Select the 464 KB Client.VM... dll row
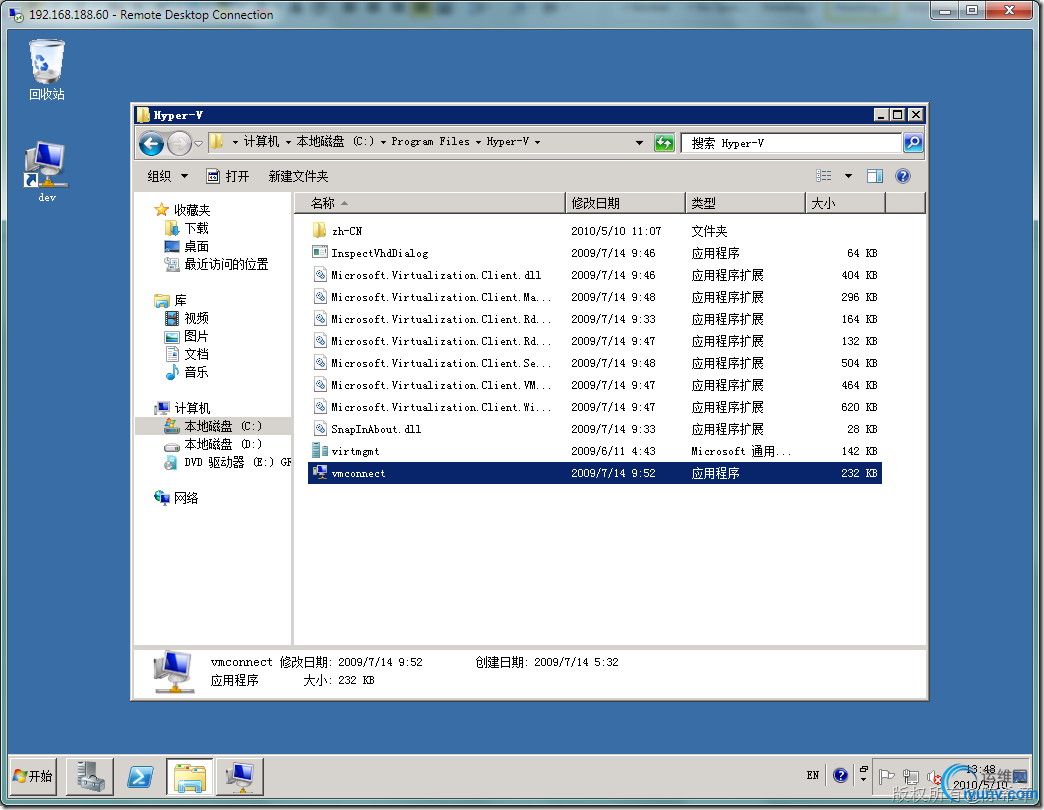1044x810 pixels. pos(595,385)
